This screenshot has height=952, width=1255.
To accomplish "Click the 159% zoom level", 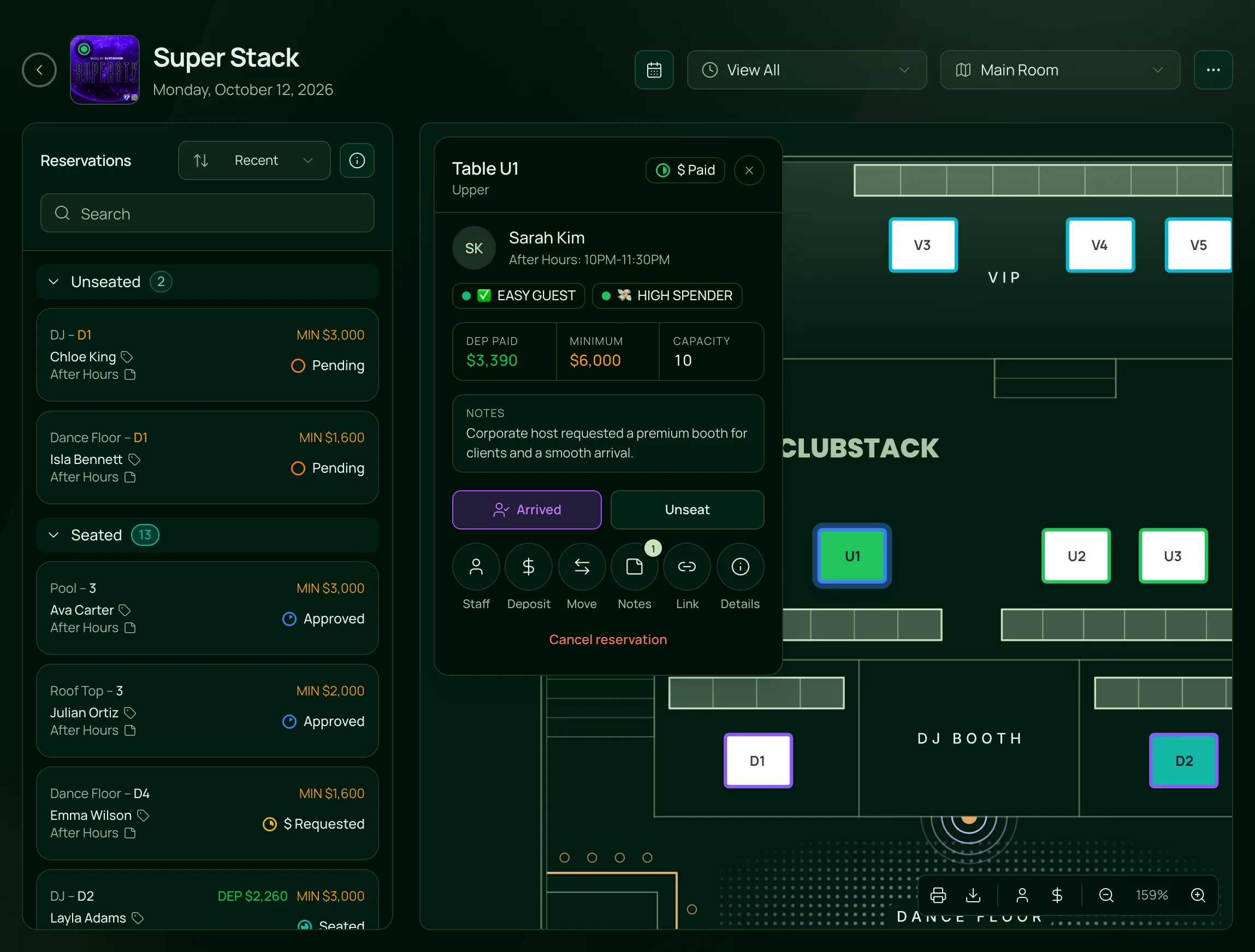I will (x=1151, y=895).
